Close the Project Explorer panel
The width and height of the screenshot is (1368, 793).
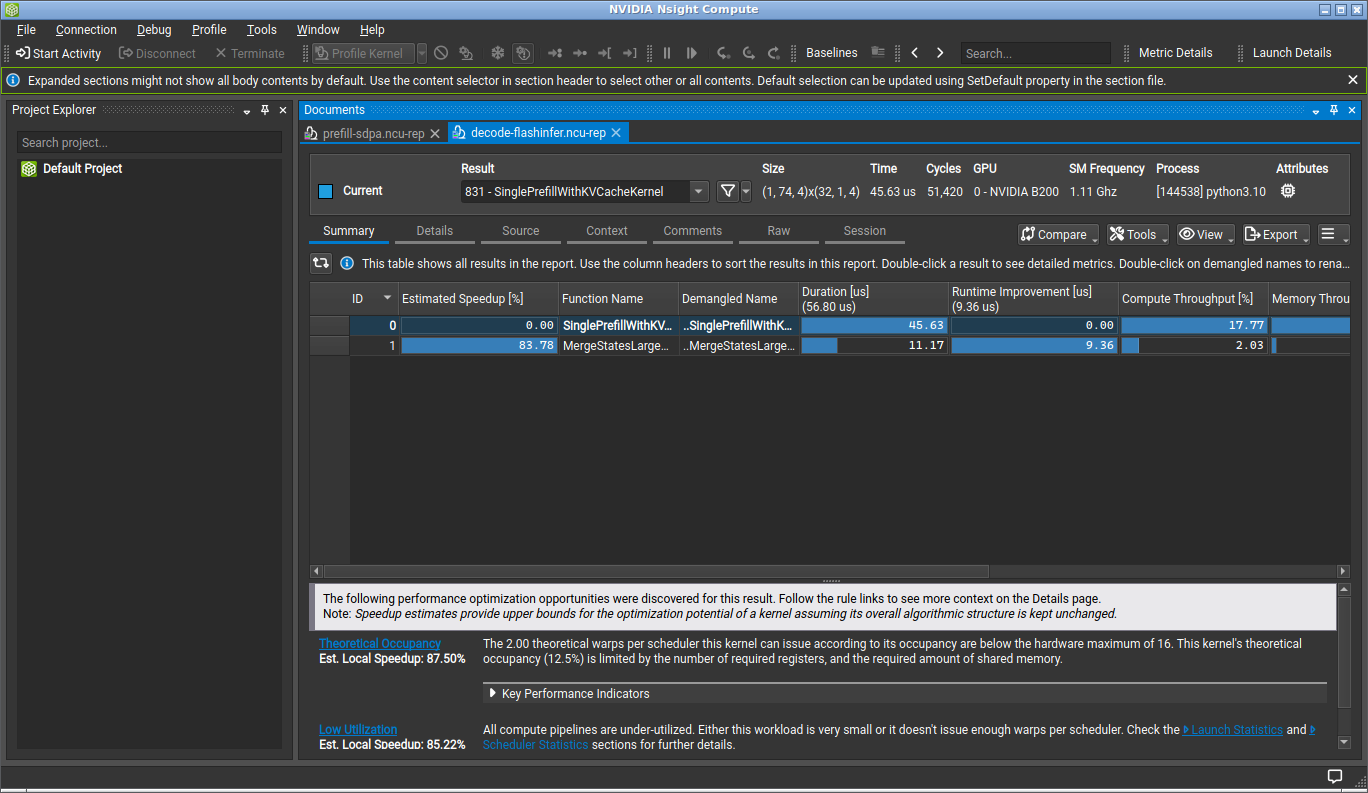(283, 110)
